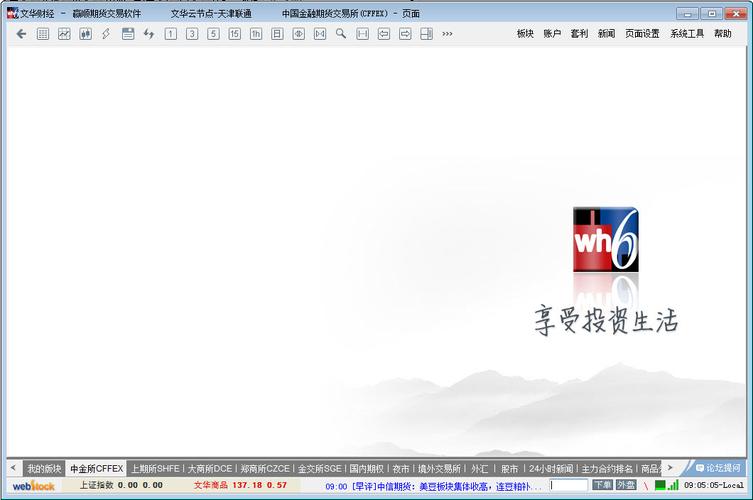Switch to the 夜市 tab

pos(401,468)
